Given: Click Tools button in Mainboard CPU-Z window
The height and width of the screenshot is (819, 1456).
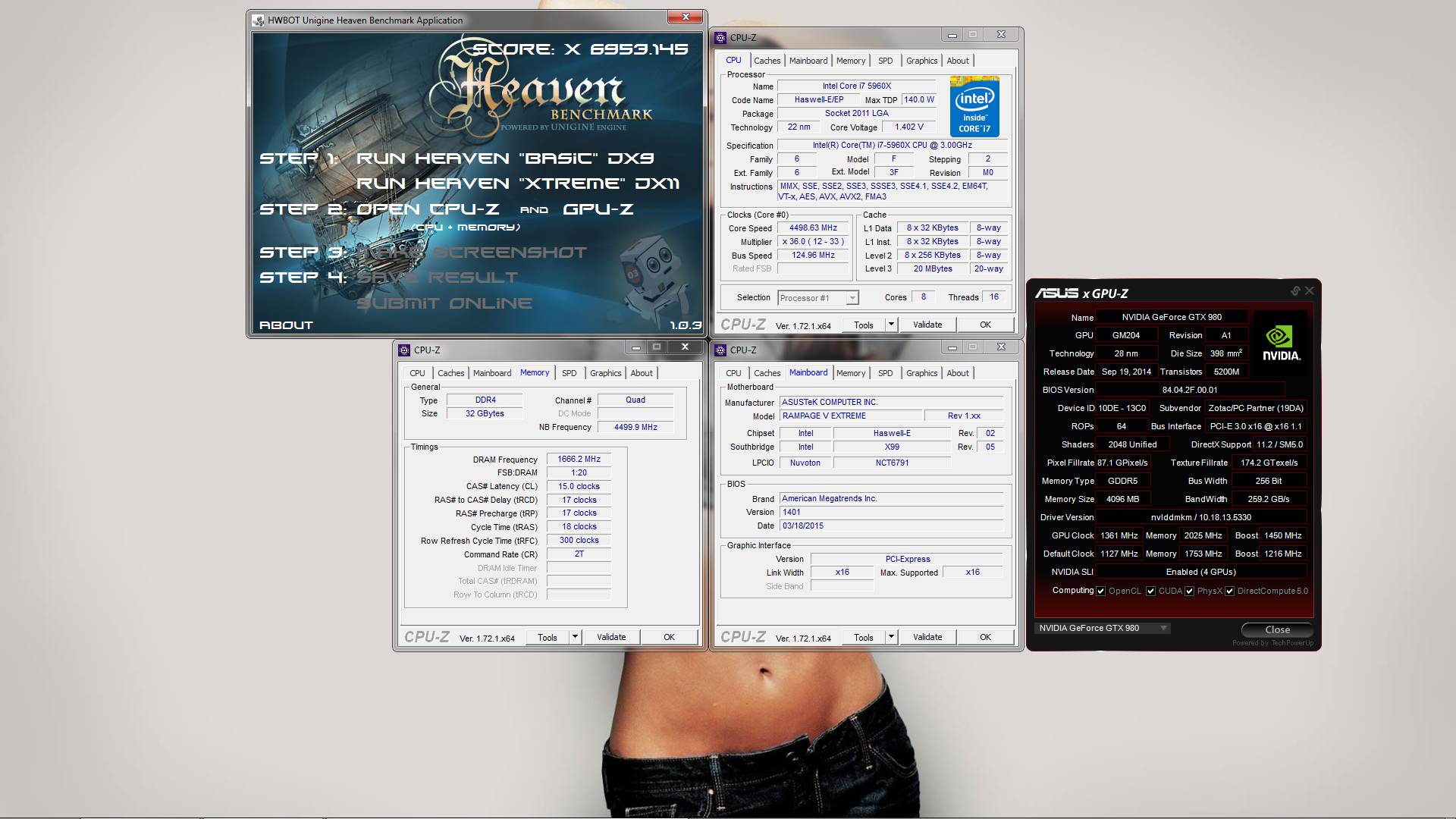Looking at the screenshot, I should [x=864, y=637].
